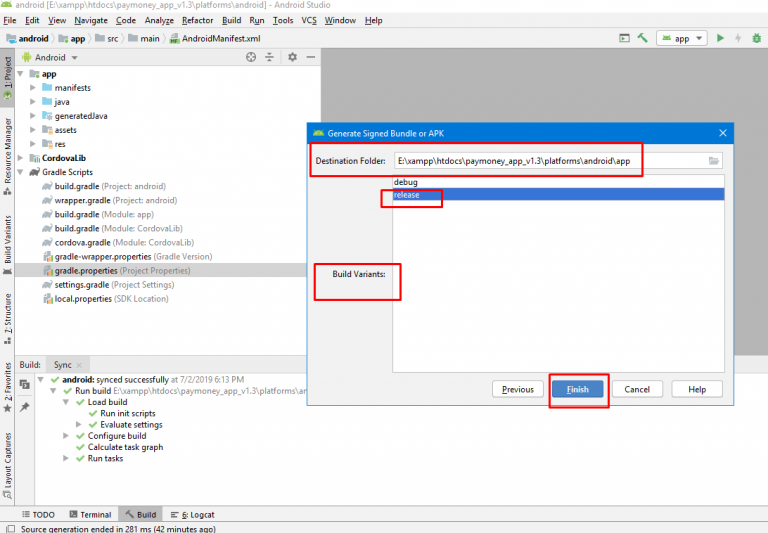The image size is (768, 533).
Task: Select the release build variant
Action: coord(406,195)
